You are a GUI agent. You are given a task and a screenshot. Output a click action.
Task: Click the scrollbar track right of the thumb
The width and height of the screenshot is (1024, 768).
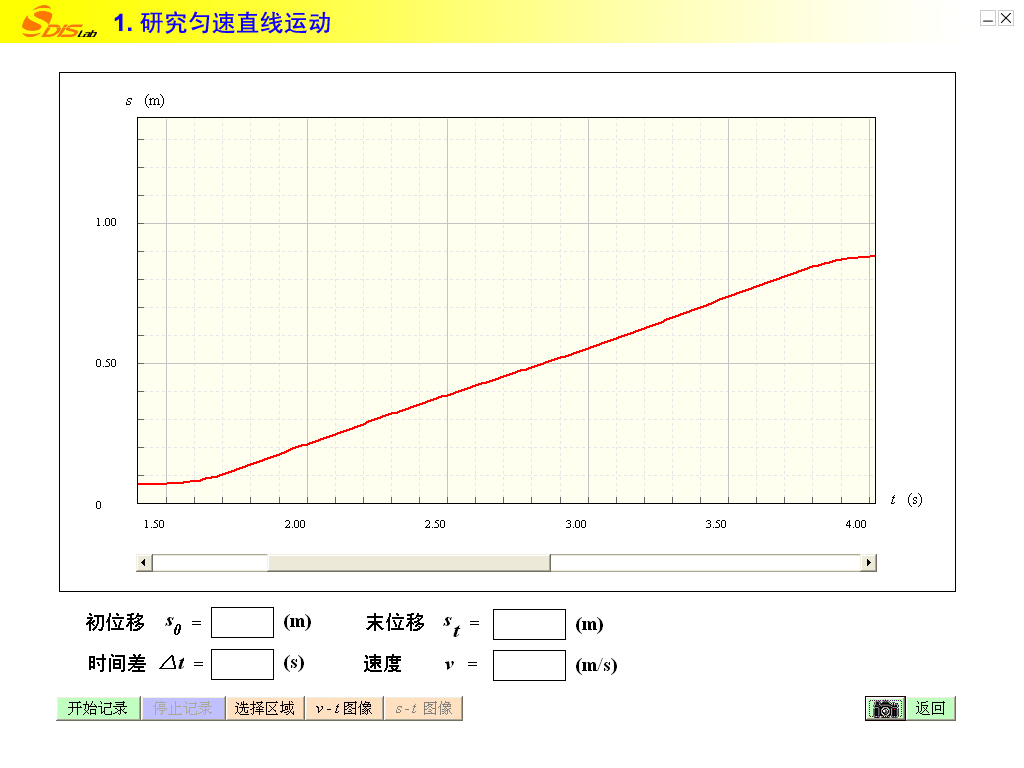click(x=705, y=563)
